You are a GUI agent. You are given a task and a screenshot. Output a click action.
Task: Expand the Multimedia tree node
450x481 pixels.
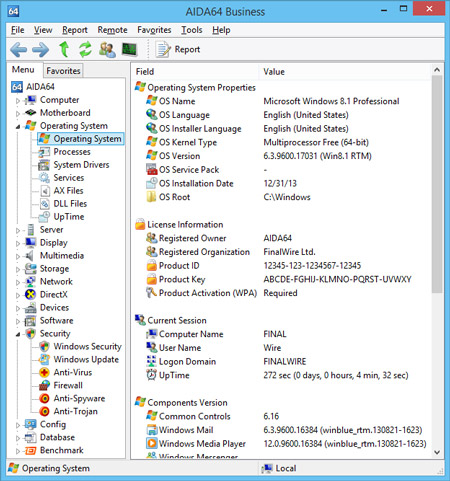point(18,256)
